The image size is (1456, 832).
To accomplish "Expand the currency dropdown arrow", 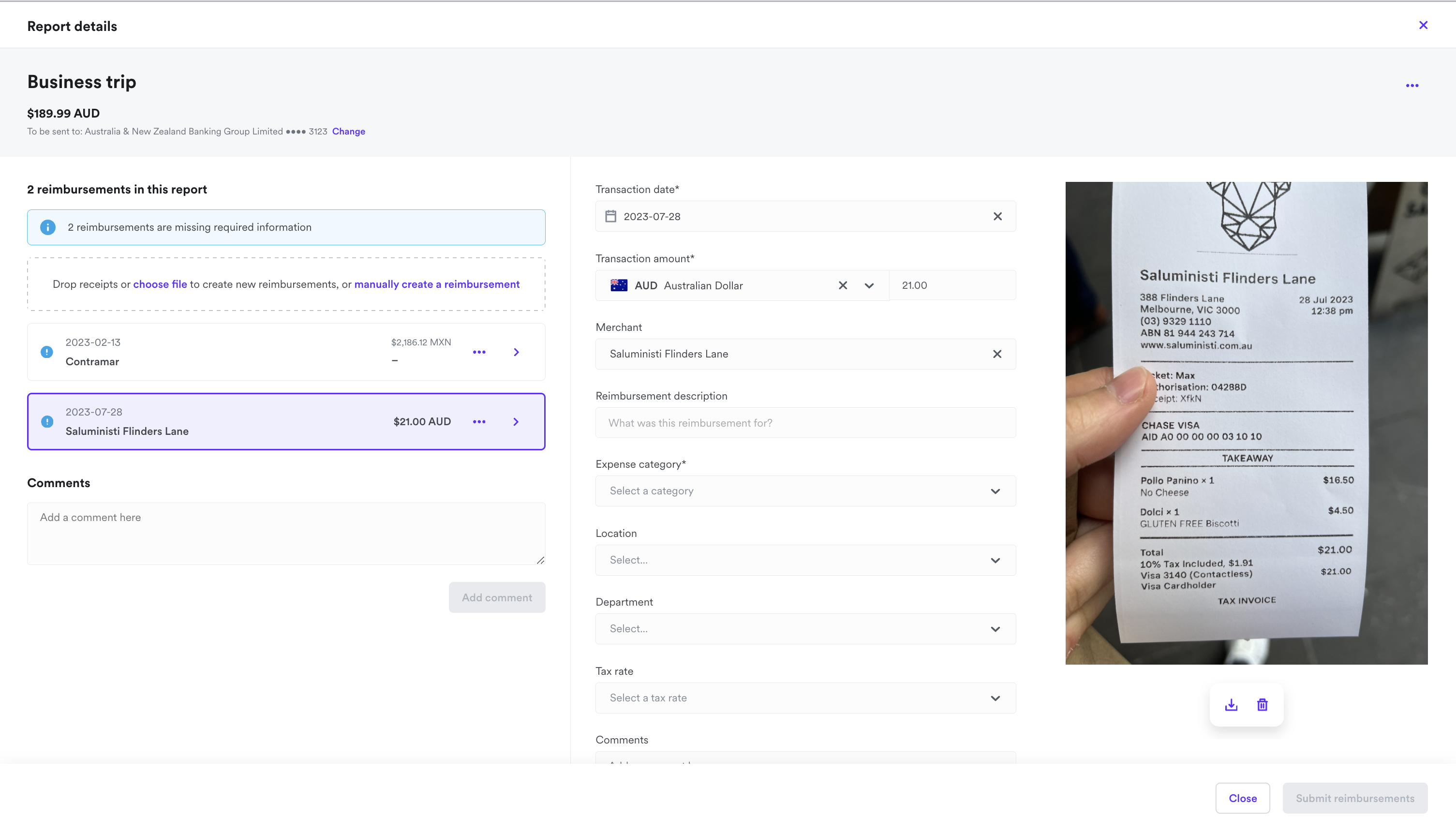I will click(x=869, y=286).
